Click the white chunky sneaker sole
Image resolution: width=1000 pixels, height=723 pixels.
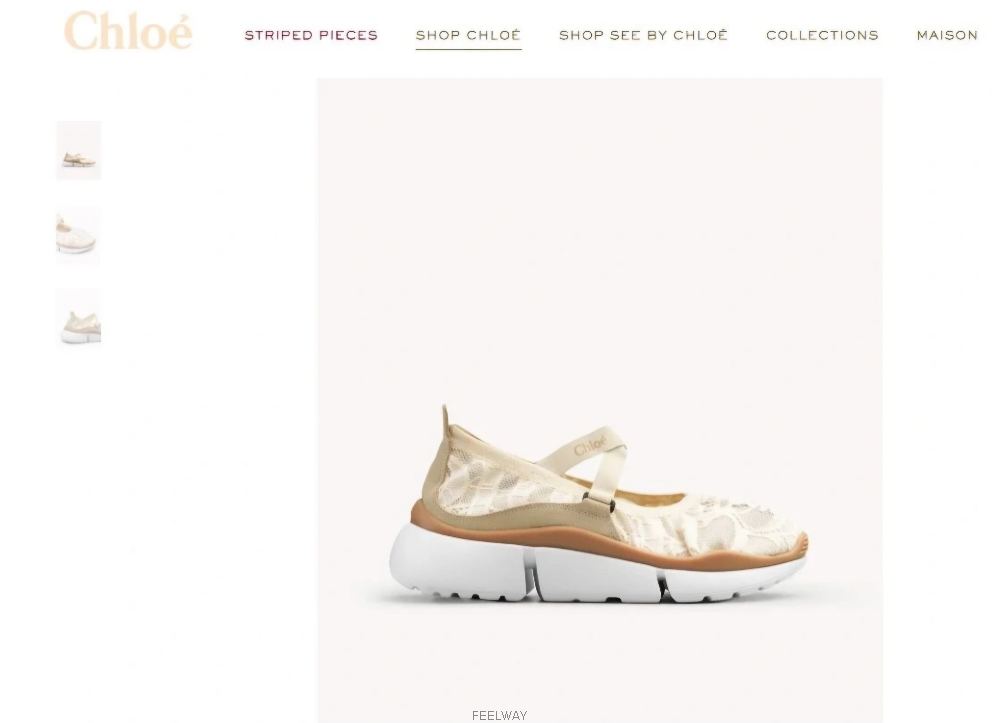(593, 569)
